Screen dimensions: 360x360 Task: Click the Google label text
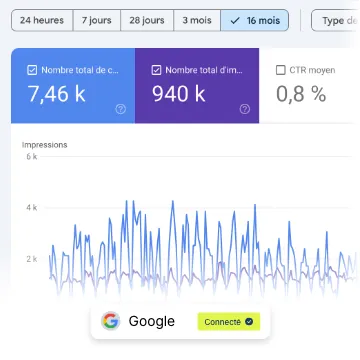click(152, 321)
